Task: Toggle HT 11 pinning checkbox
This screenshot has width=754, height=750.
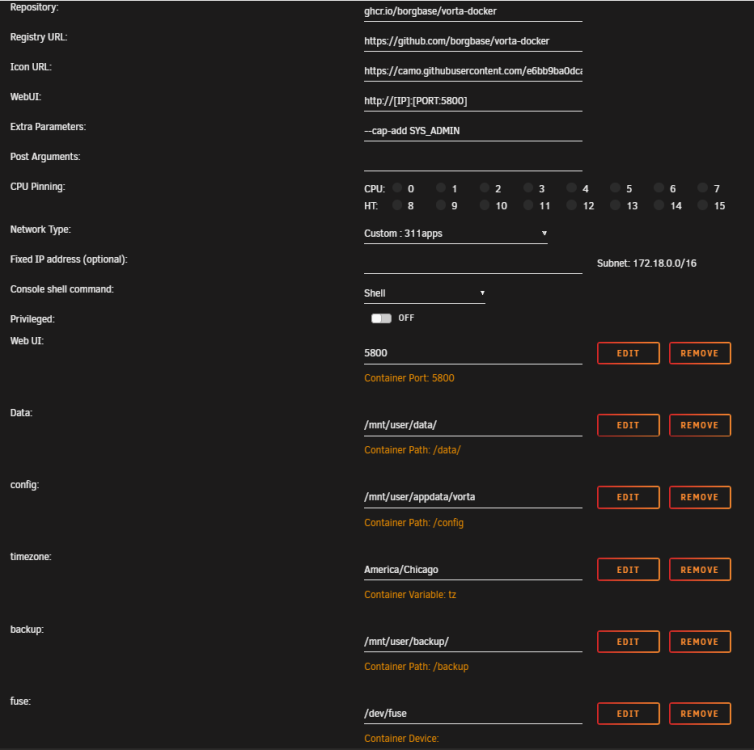Action: click(x=528, y=205)
